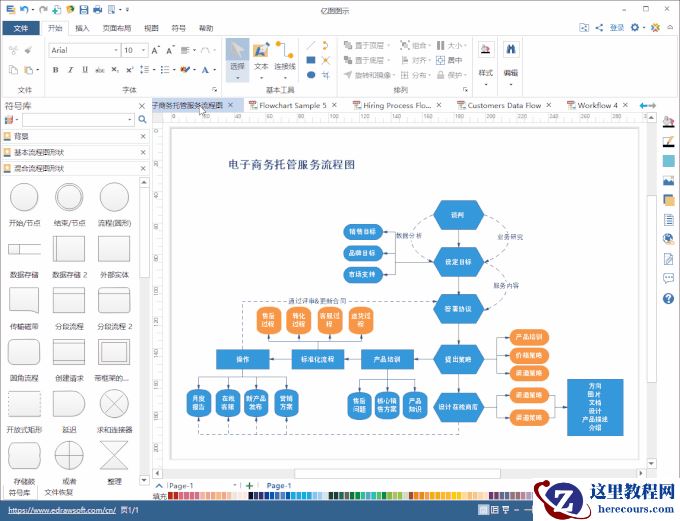This screenshot has height=521, width=680.
Task: Switch to File Recovery bottom tab
Action: 59,493
